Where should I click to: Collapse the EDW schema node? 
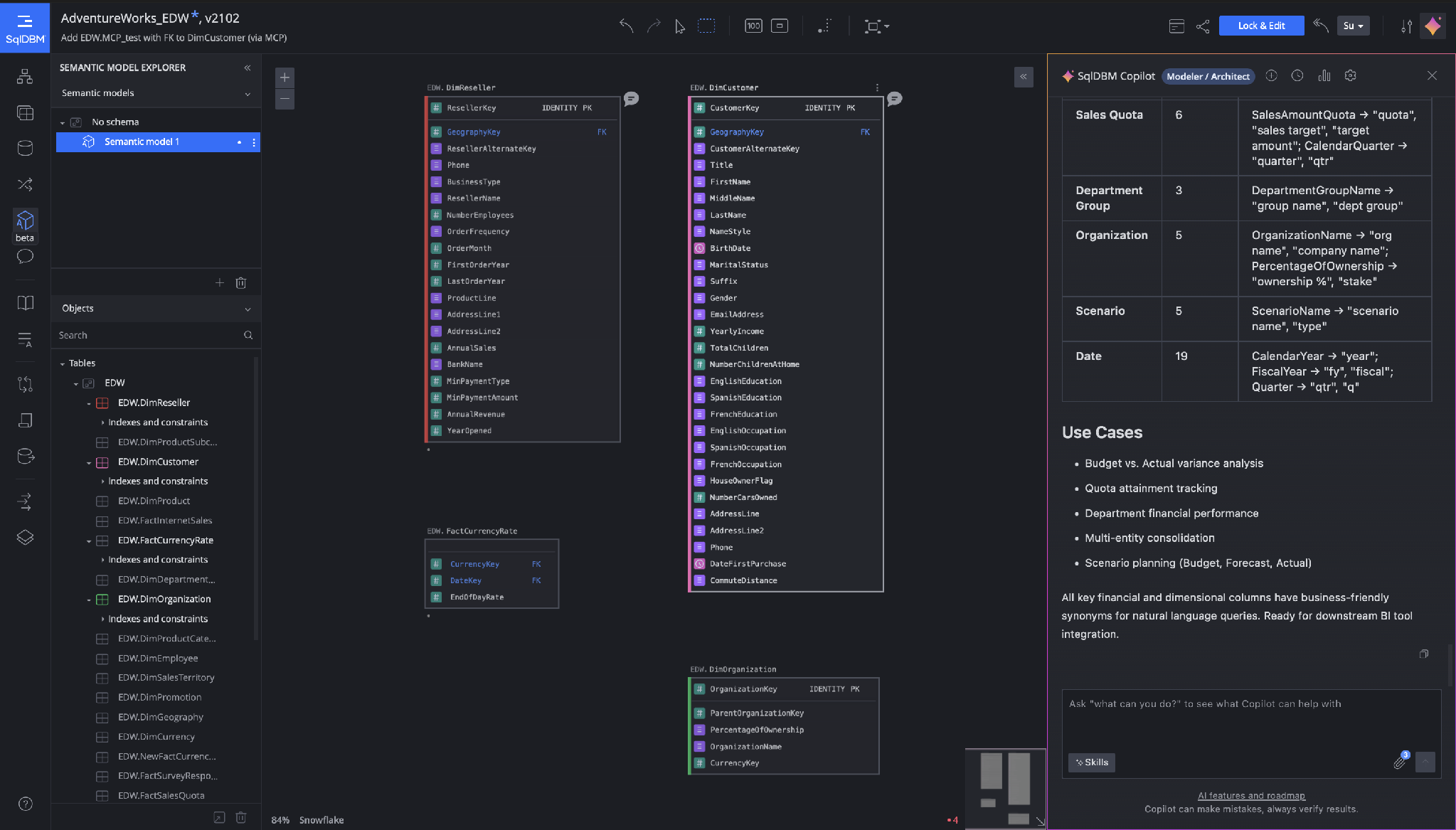[76, 383]
